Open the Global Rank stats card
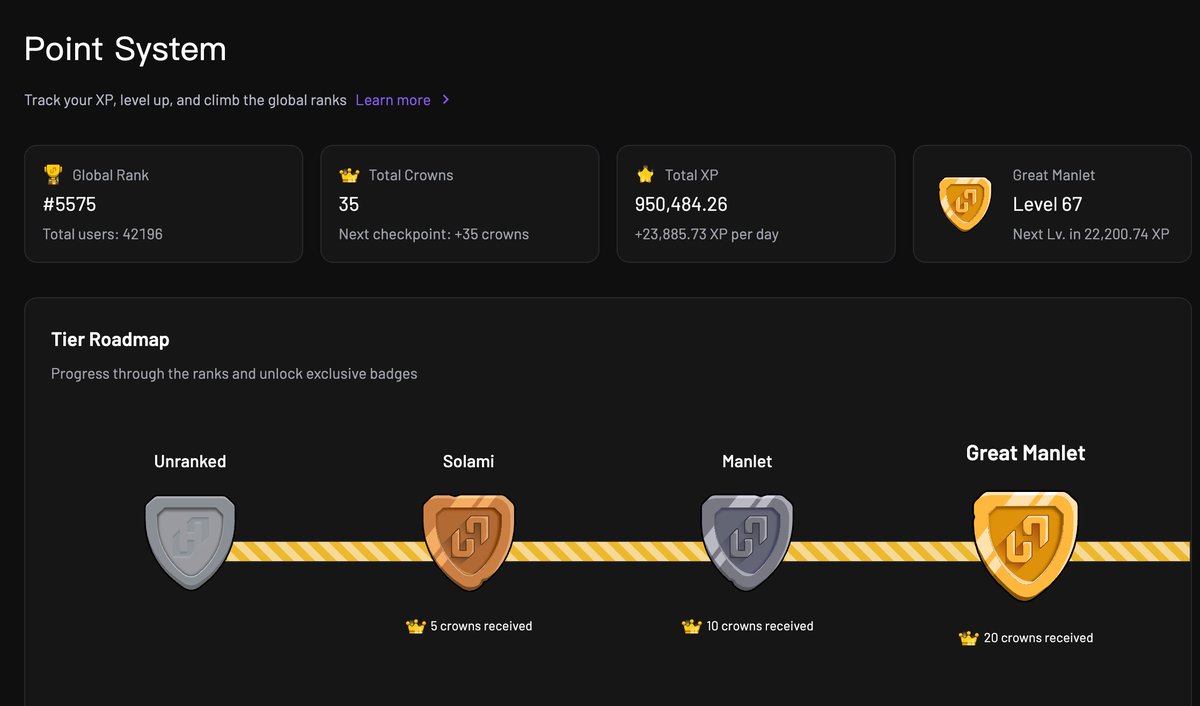Viewport: 1200px width, 706px height. pyautogui.click(x=163, y=204)
